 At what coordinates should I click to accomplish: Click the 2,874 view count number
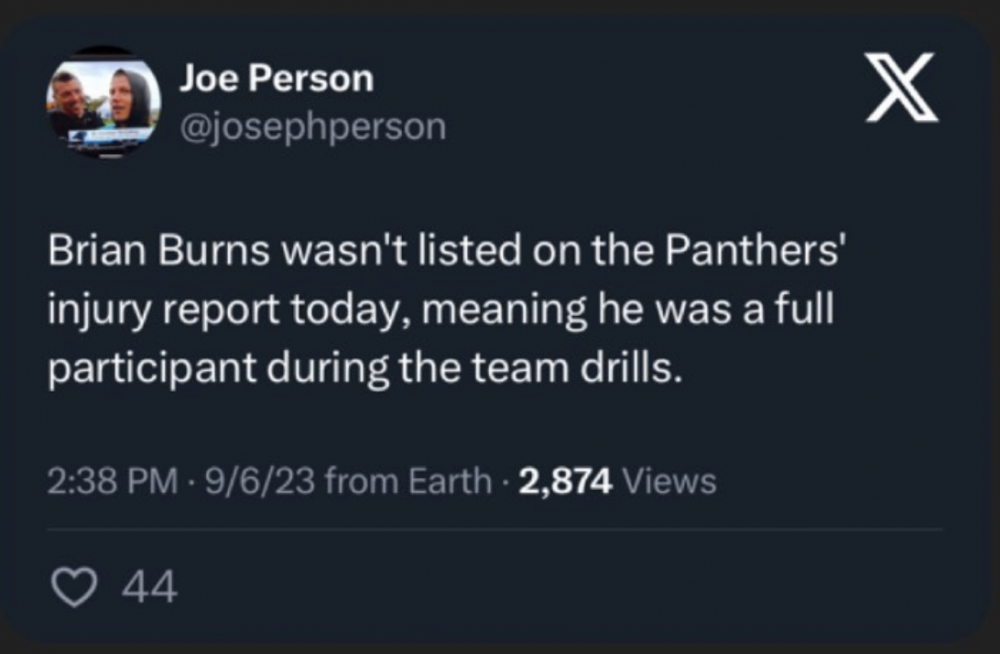(567, 482)
